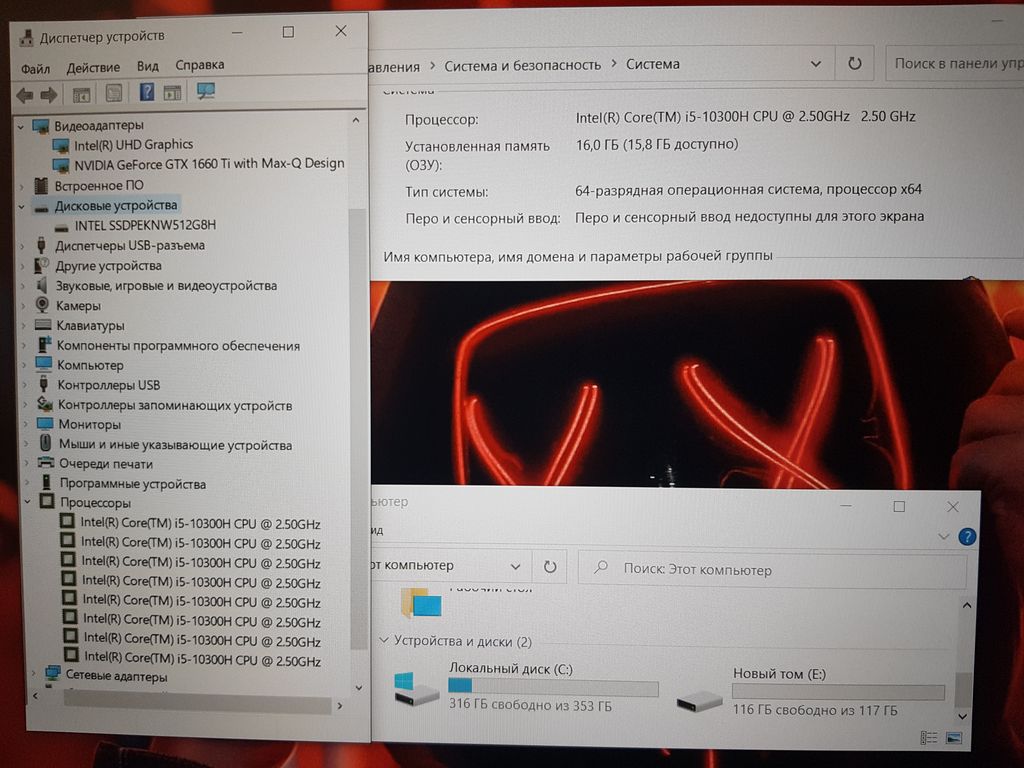Click the Help question mark toolbar icon

tap(146, 93)
